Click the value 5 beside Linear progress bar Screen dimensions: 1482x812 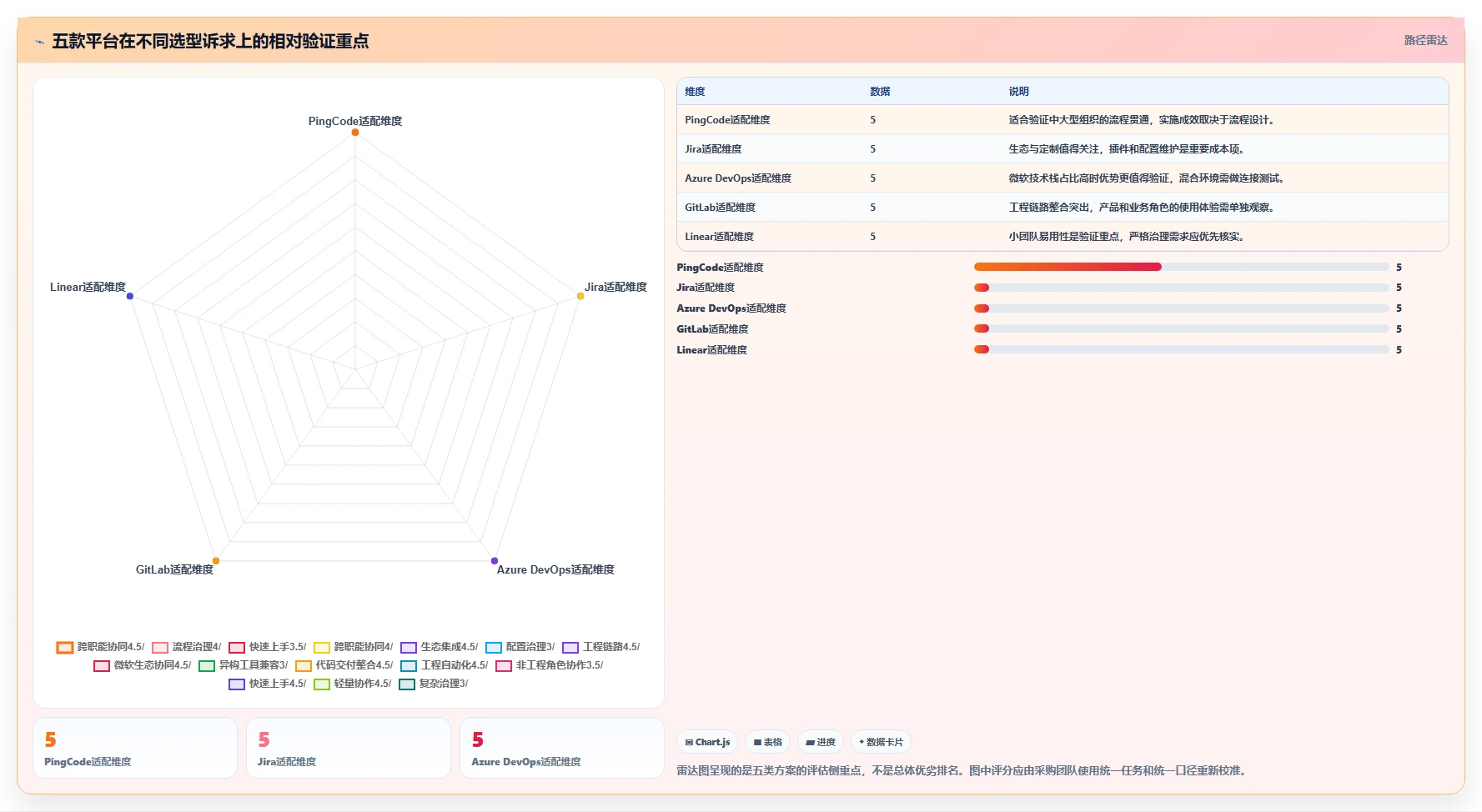1399,350
